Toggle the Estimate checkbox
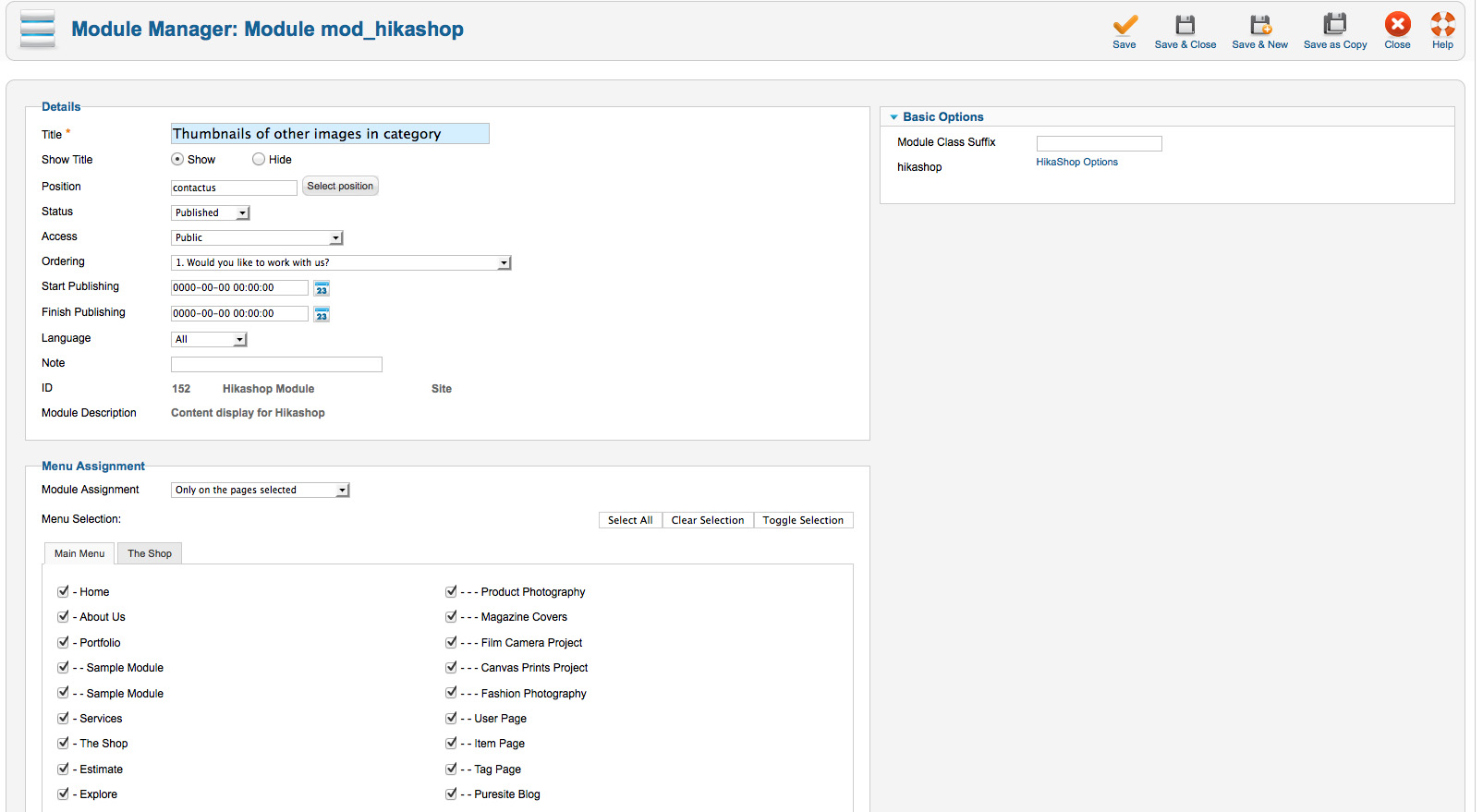This screenshot has height=812, width=1483. tap(64, 769)
